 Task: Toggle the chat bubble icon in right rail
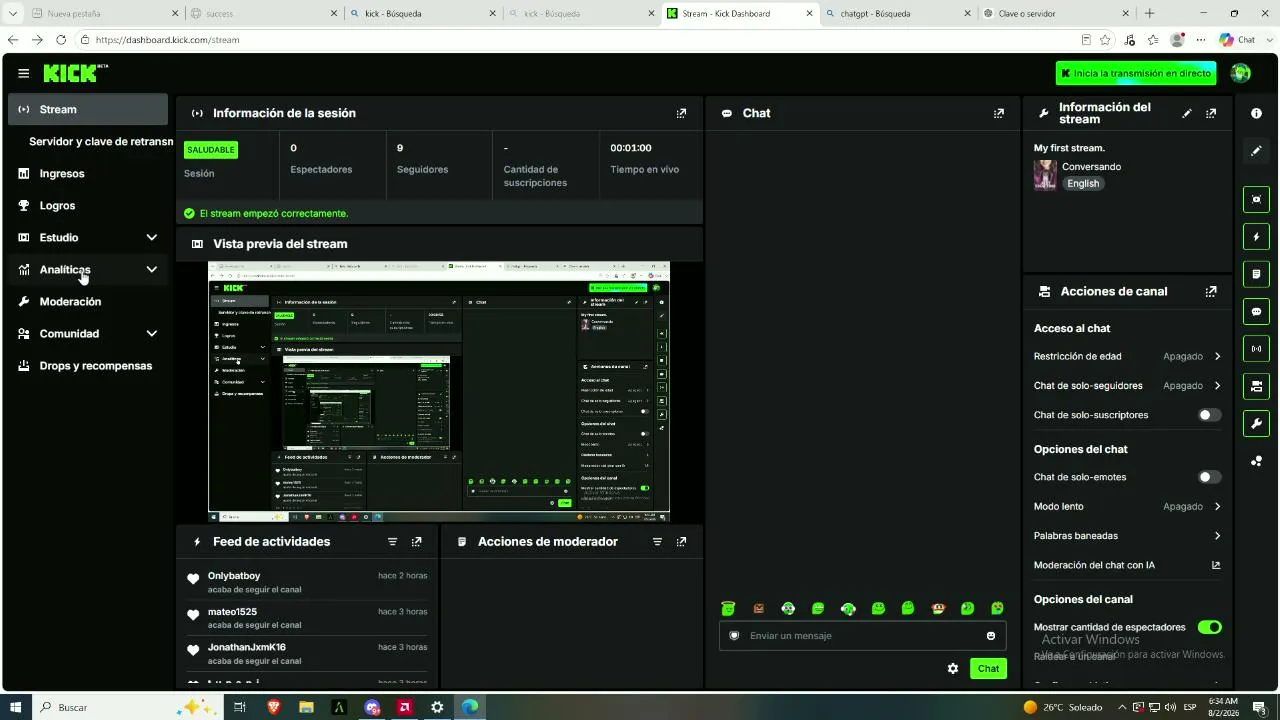point(1256,311)
